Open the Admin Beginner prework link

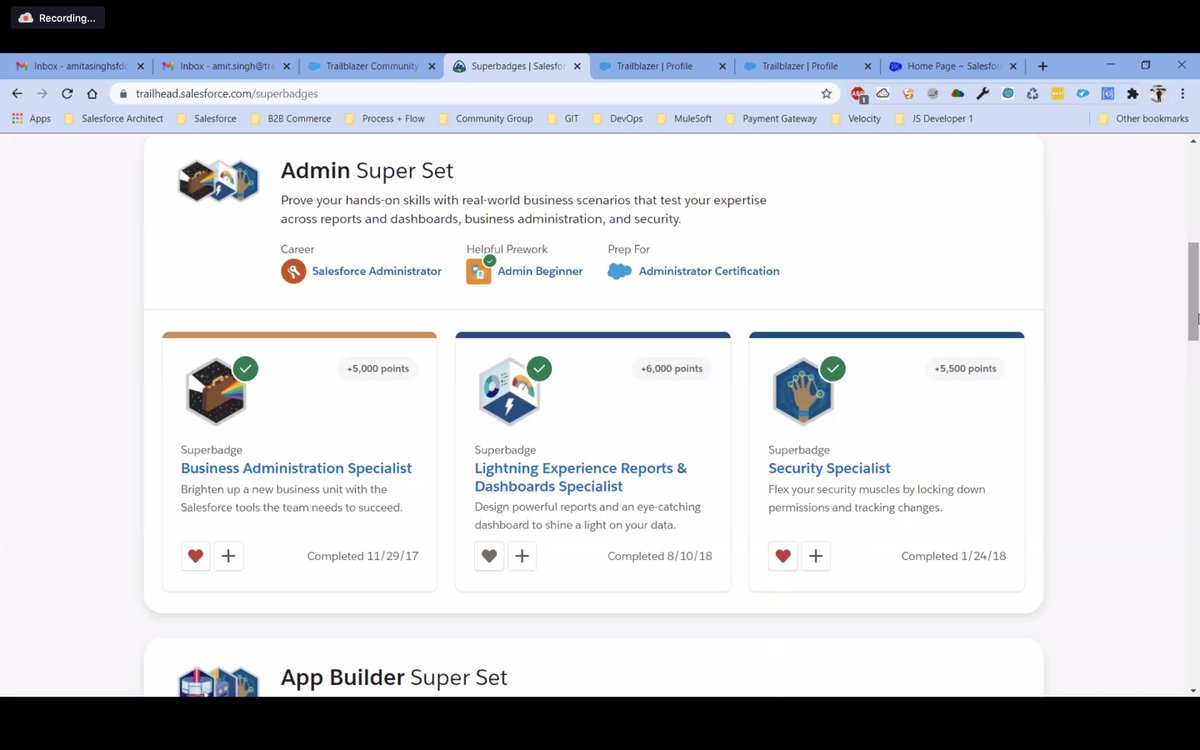click(x=540, y=271)
